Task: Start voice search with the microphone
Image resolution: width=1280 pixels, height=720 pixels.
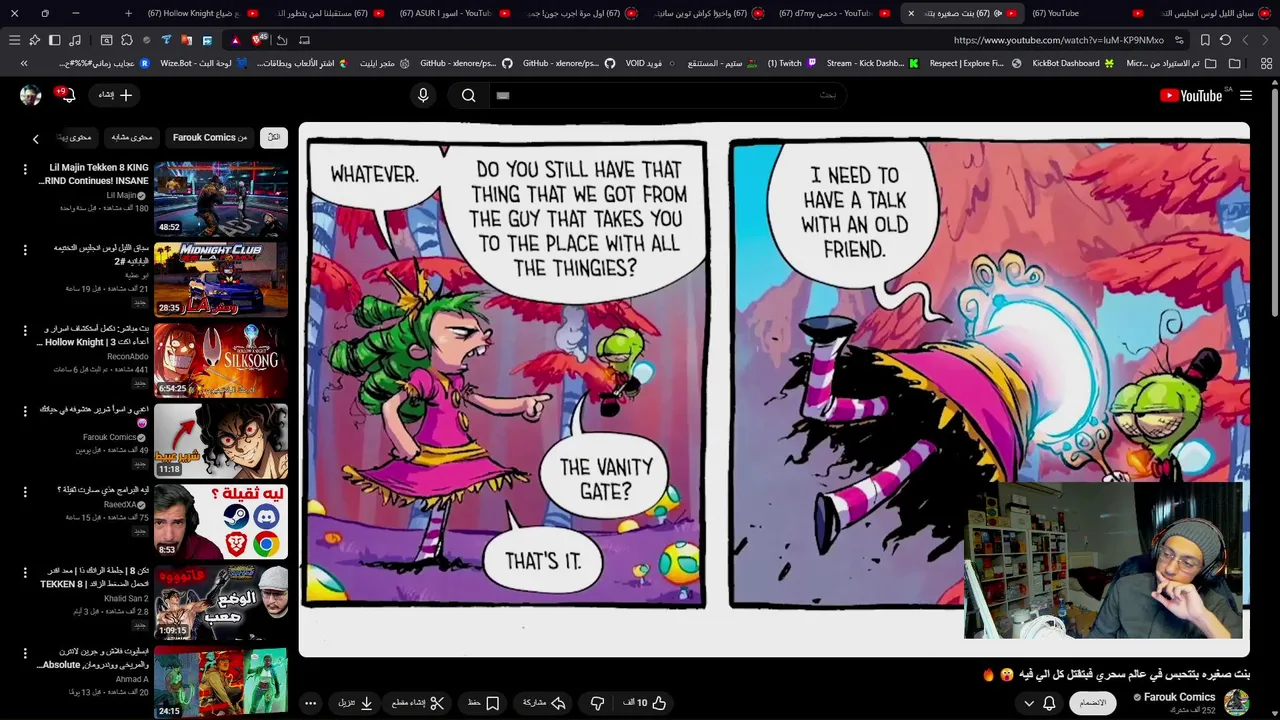Action: coord(423,95)
